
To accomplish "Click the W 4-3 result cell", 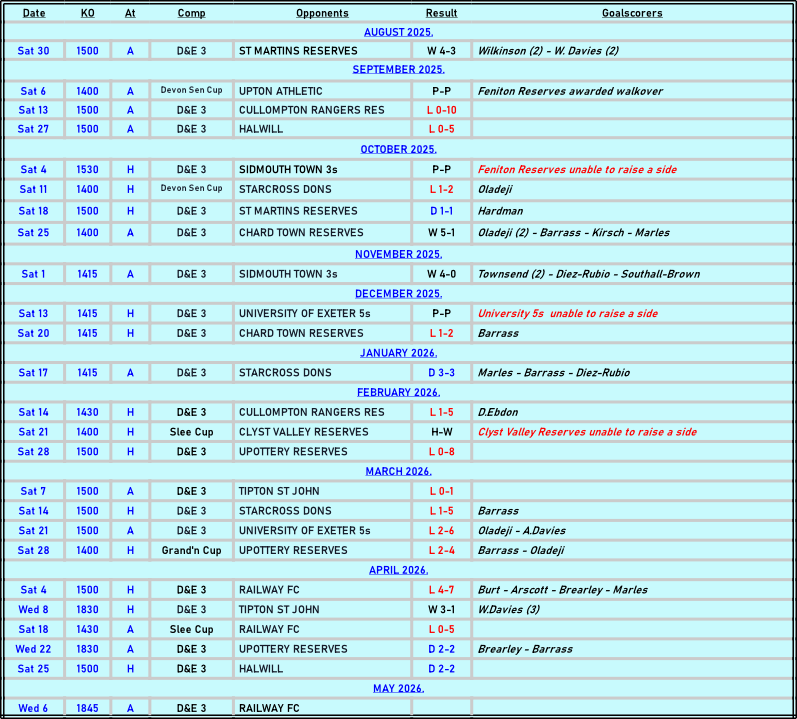I will pyautogui.click(x=441, y=51).
